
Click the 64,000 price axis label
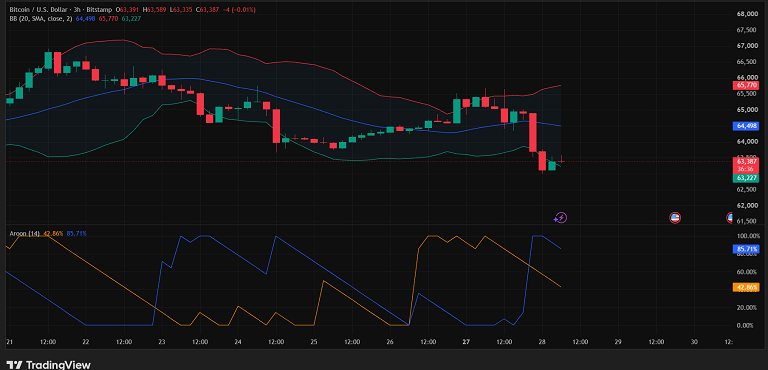pos(746,142)
